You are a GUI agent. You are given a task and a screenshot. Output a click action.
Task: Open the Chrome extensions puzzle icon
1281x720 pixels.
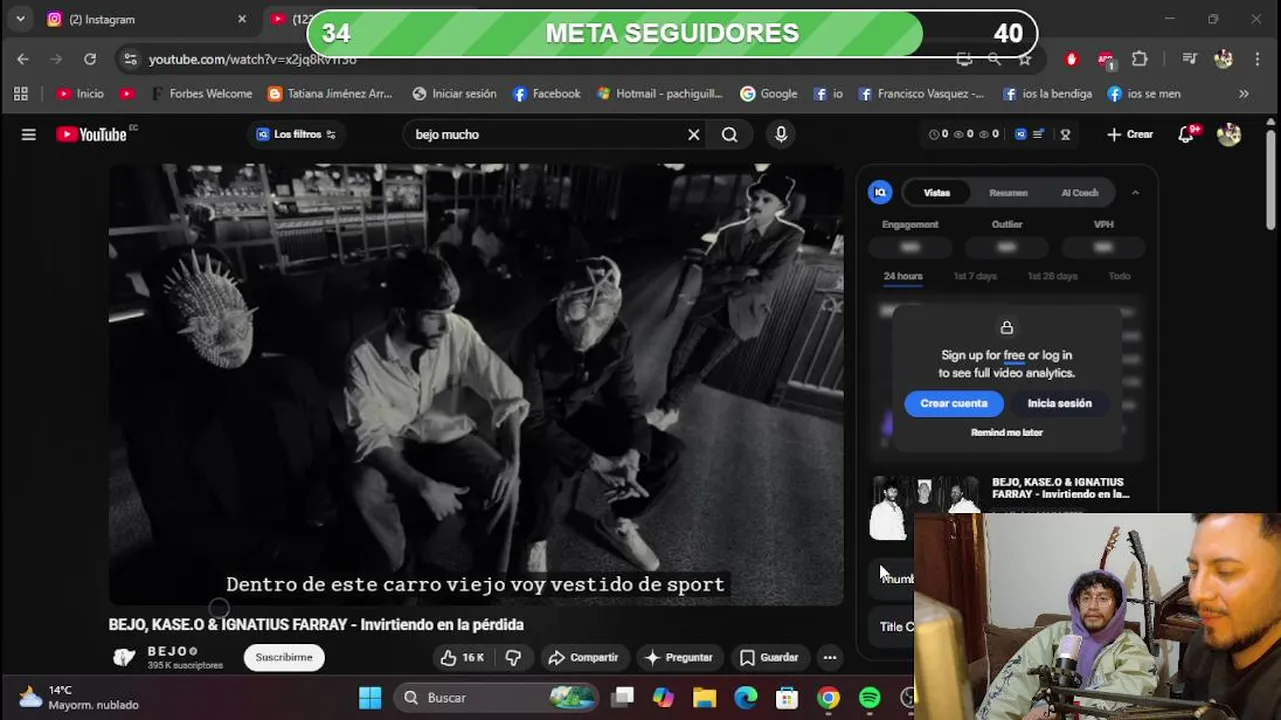[x=1140, y=59]
